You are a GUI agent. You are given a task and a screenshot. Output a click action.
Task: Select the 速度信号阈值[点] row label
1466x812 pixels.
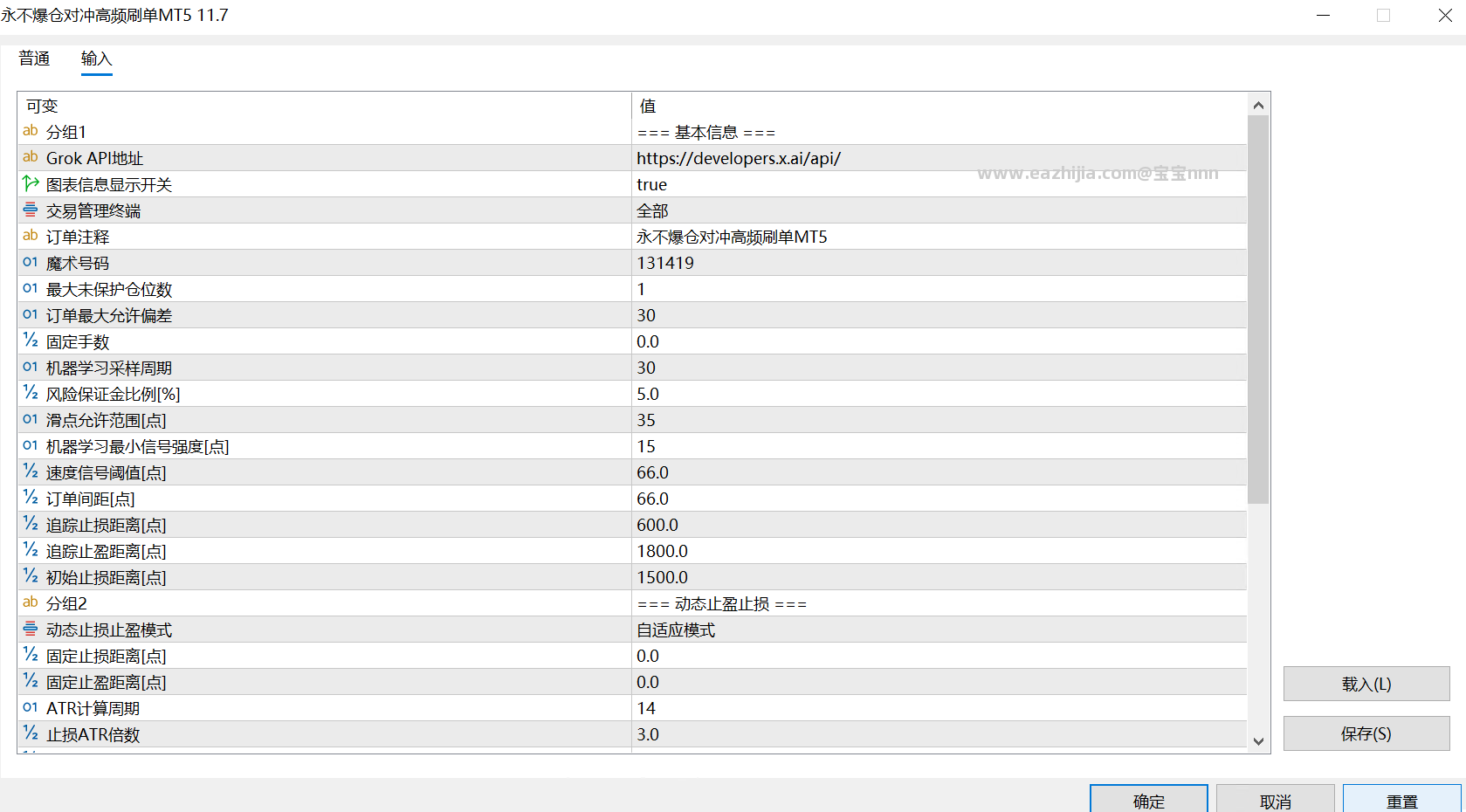107,472
